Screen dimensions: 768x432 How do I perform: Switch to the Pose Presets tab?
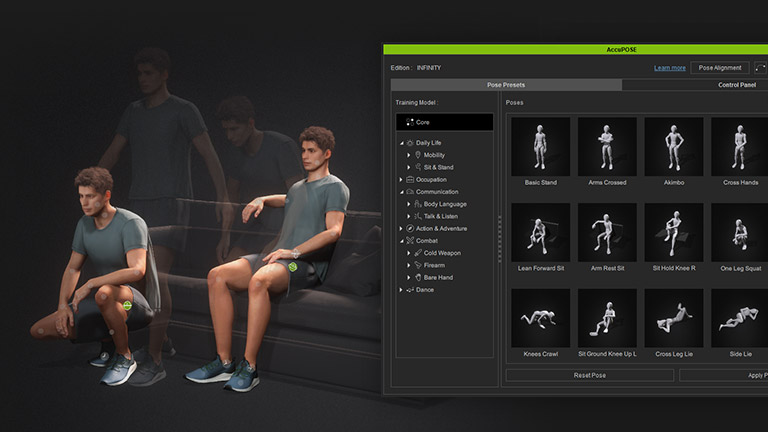(x=505, y=85)
